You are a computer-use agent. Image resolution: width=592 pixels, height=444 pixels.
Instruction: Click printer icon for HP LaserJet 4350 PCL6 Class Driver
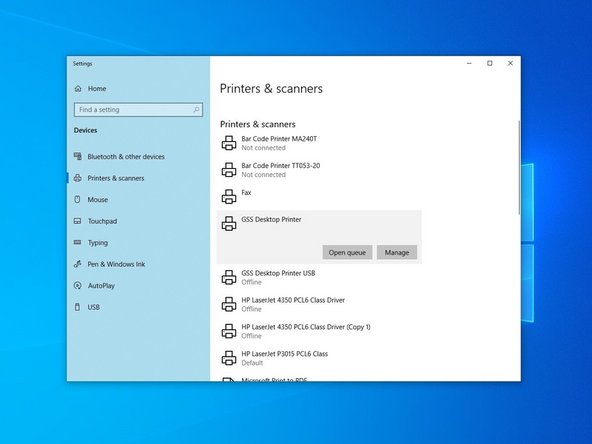(229, 304)
